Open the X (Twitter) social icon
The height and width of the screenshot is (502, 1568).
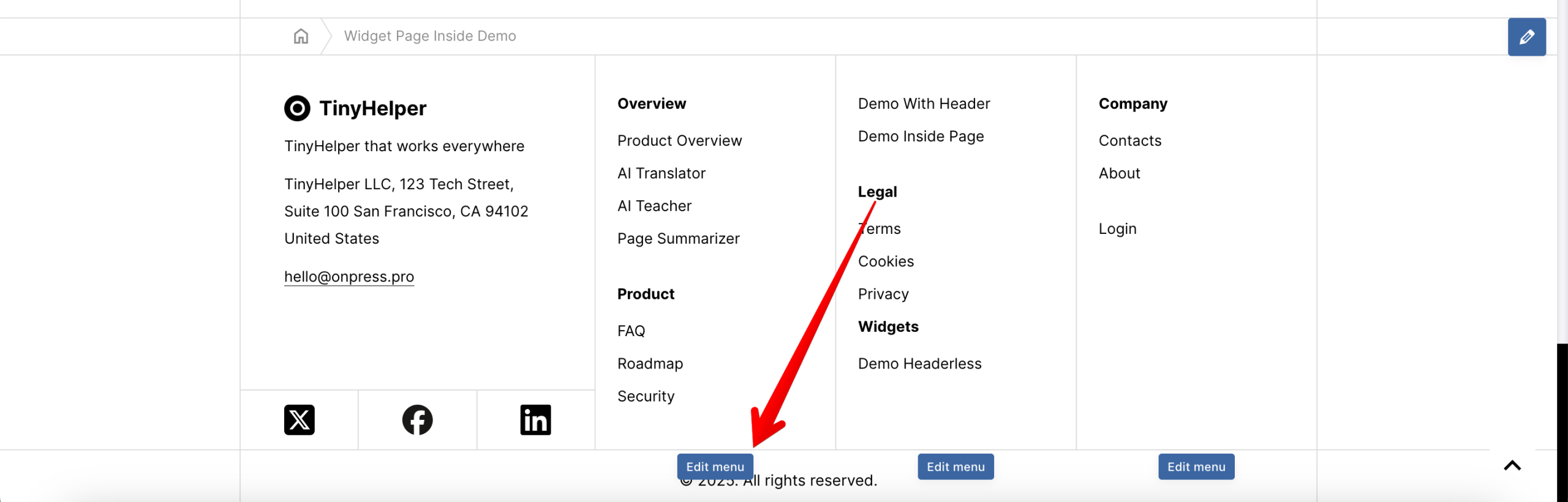(300, 420)
